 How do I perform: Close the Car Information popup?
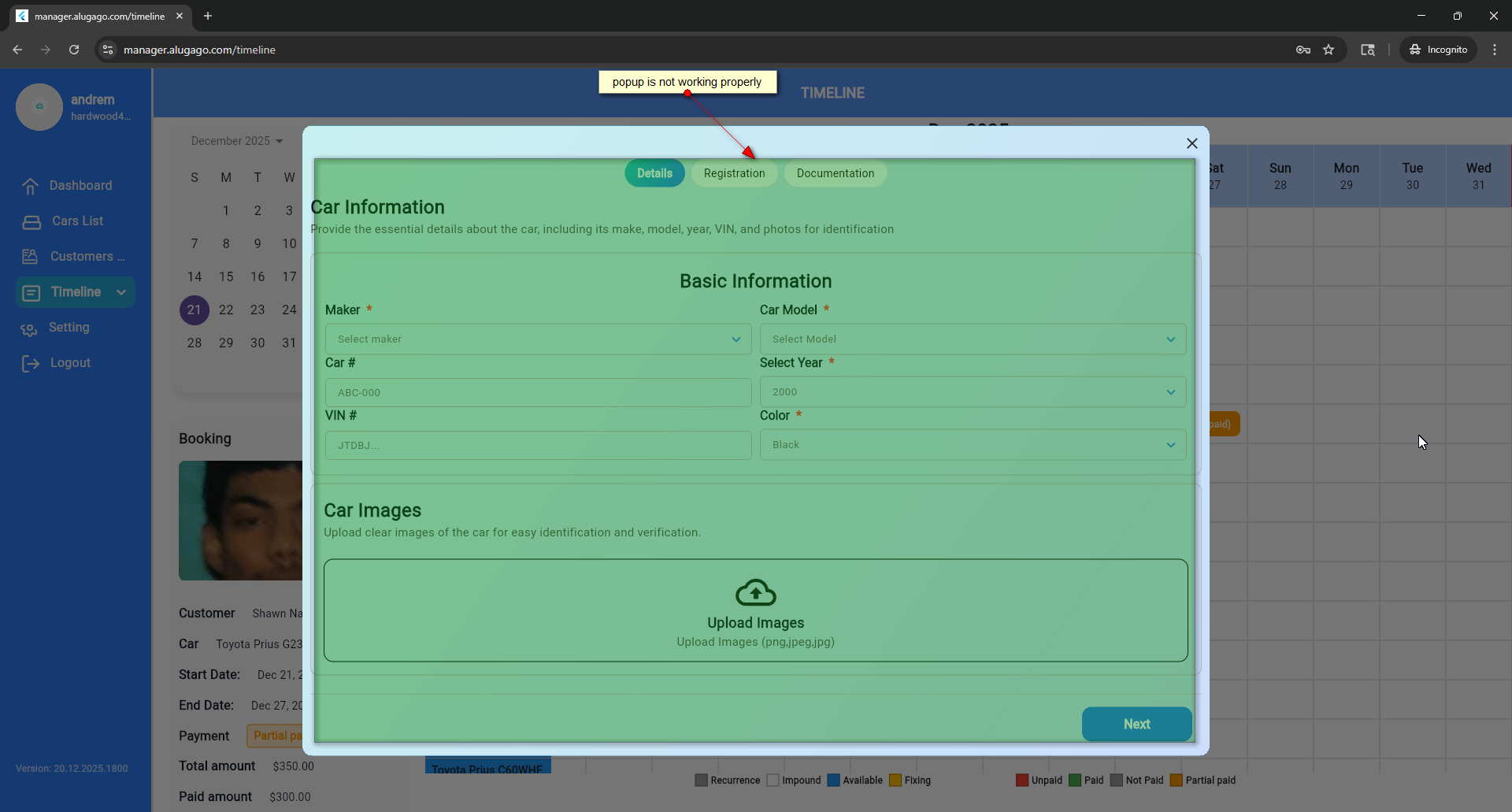pyautogui.click(x=1191, y=143)
